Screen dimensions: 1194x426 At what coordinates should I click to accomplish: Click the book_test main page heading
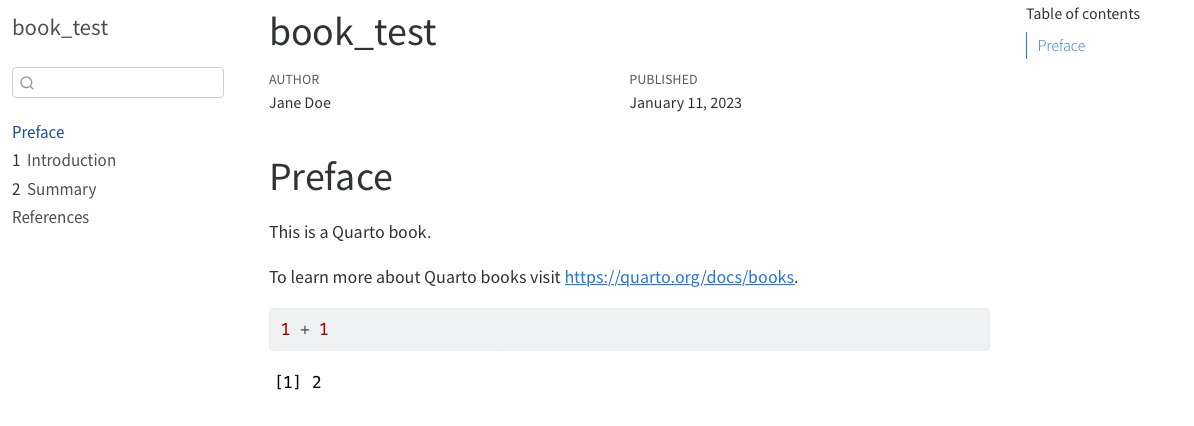pyautogui.click(x=353, y=32)
